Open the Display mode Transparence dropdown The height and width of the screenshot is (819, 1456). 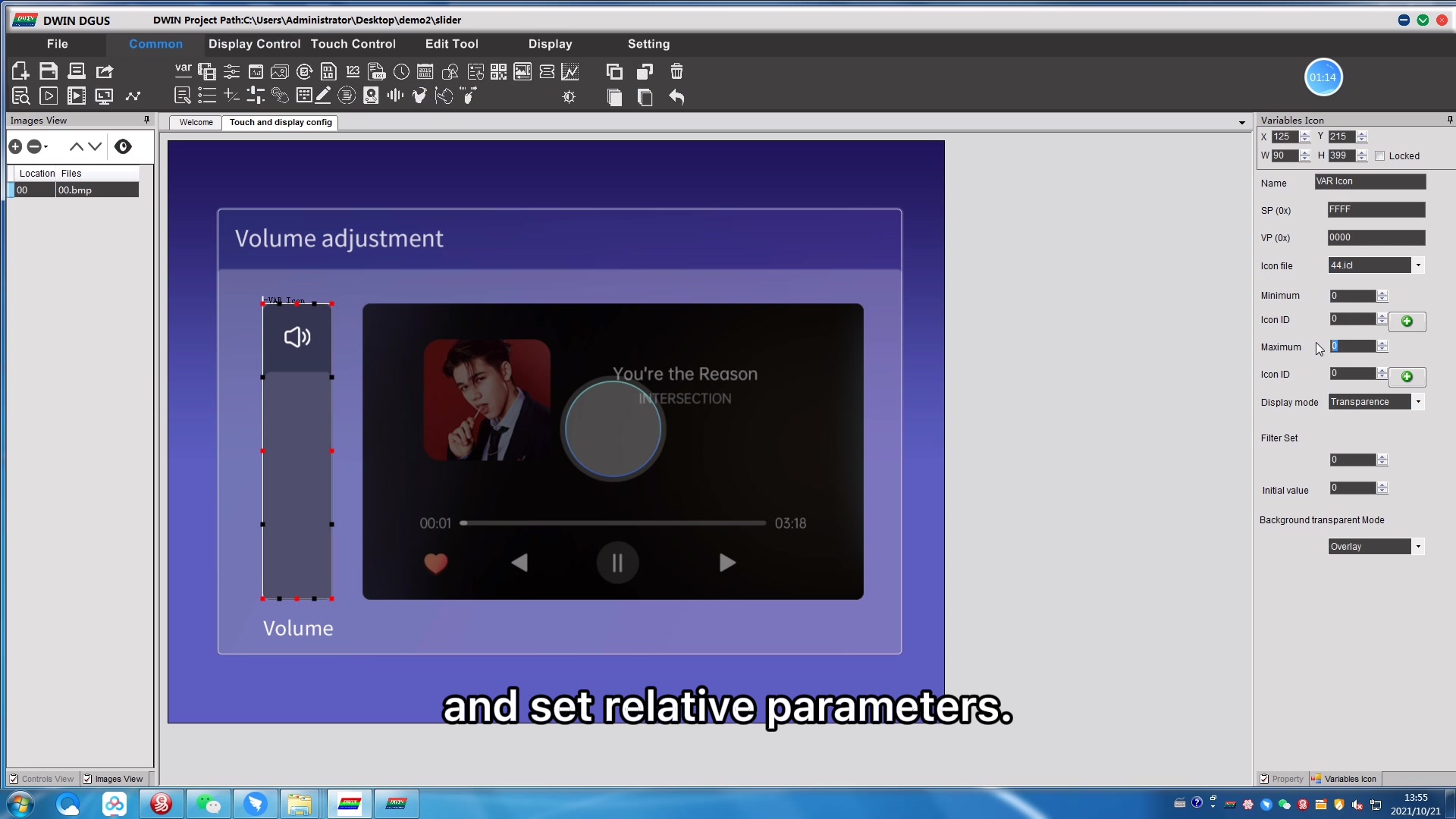[1418, 402]
